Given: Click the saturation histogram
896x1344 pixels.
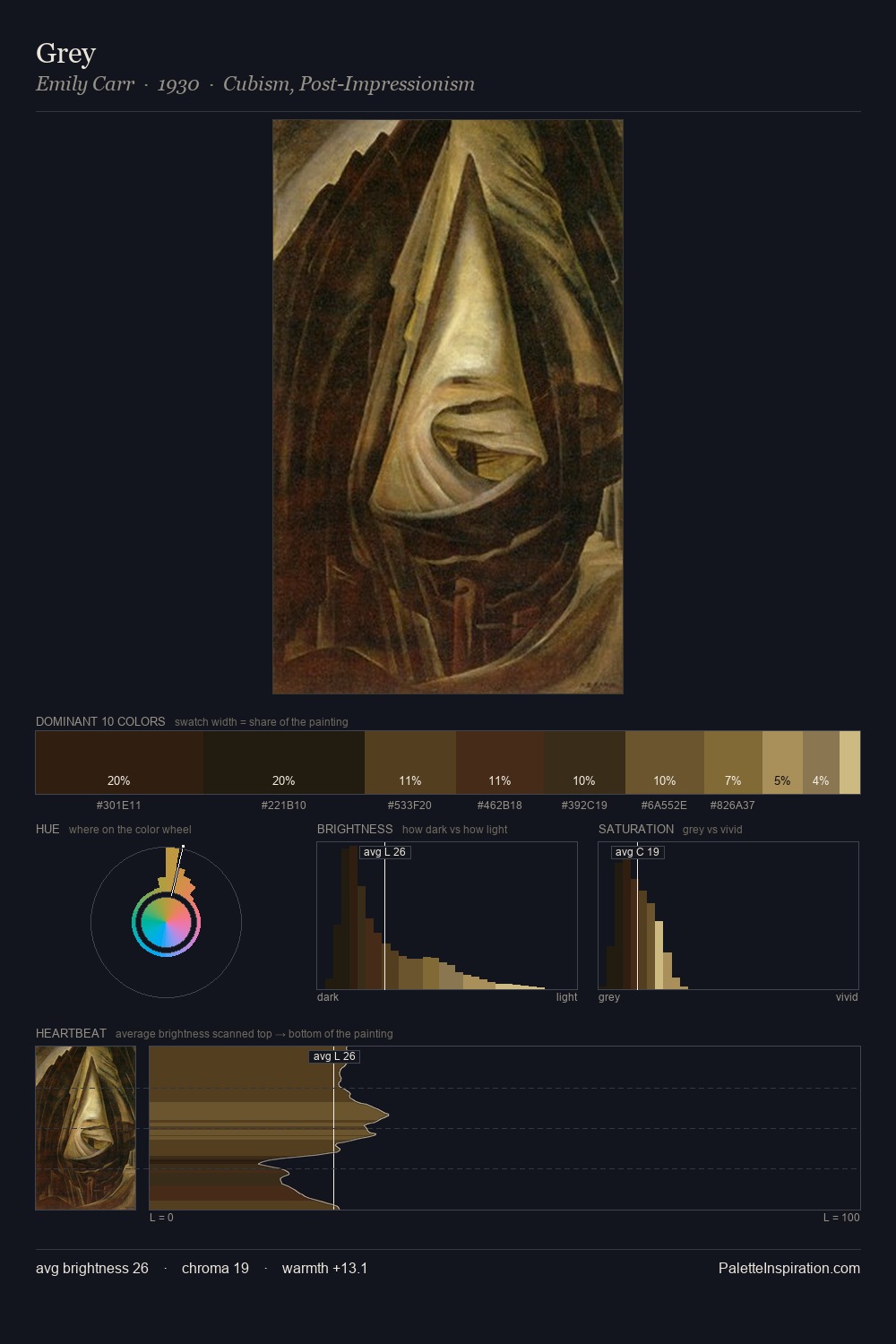Looking at the screenshot, I should [728, 916].
